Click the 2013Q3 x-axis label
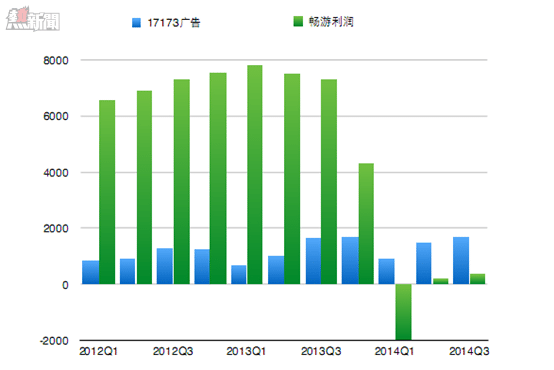 coord(321,351)
